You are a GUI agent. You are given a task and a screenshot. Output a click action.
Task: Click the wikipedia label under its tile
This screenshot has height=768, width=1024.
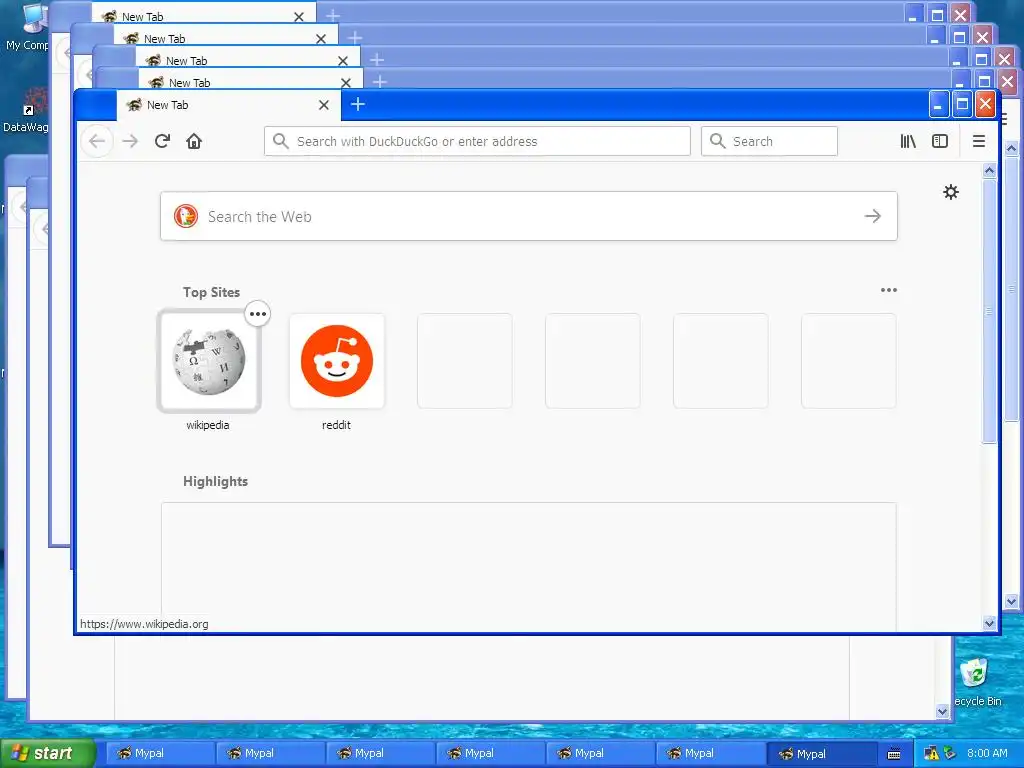(x=208, y=425)
